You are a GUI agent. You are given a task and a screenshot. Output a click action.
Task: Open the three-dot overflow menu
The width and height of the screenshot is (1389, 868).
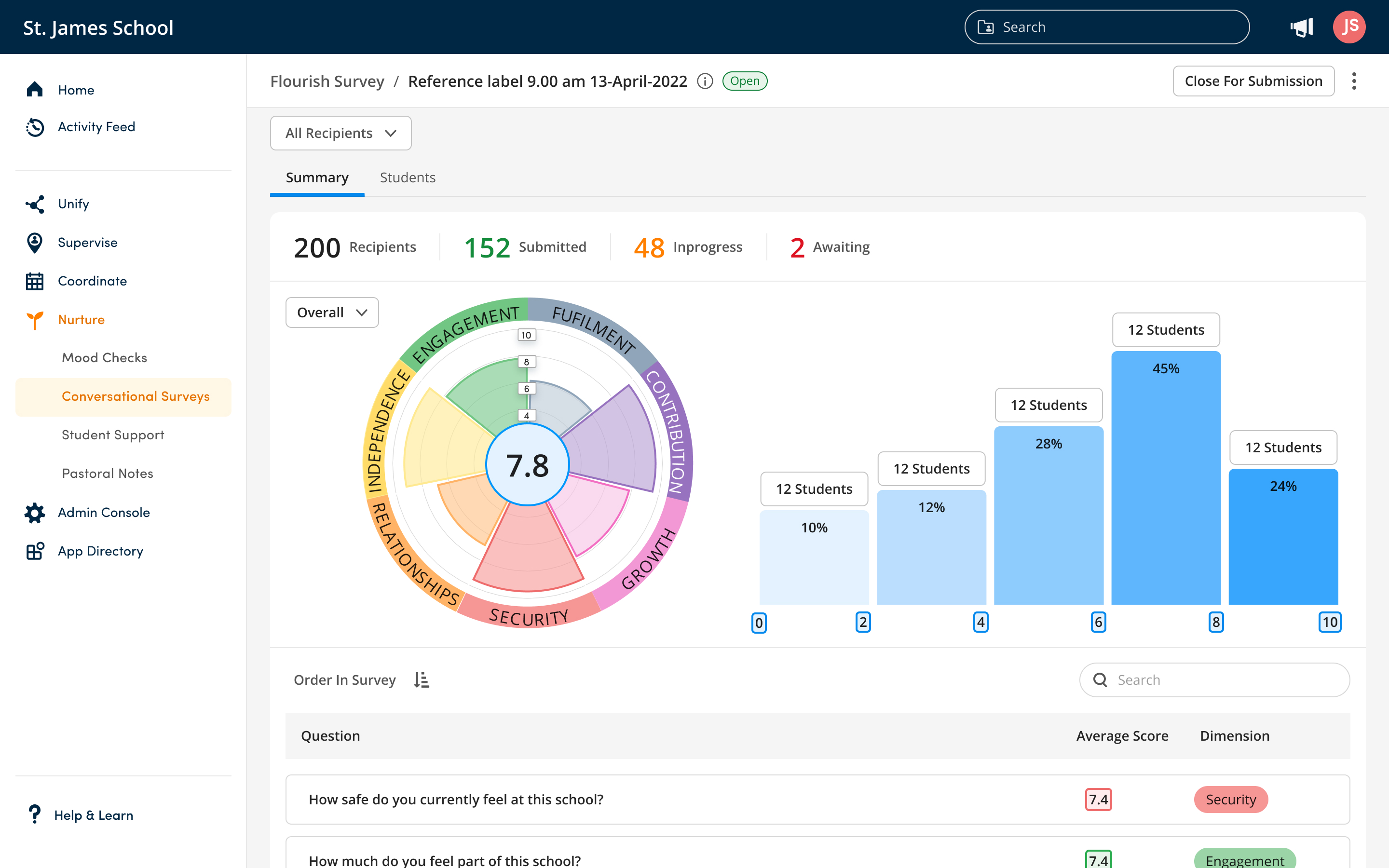click(1355, 81)
